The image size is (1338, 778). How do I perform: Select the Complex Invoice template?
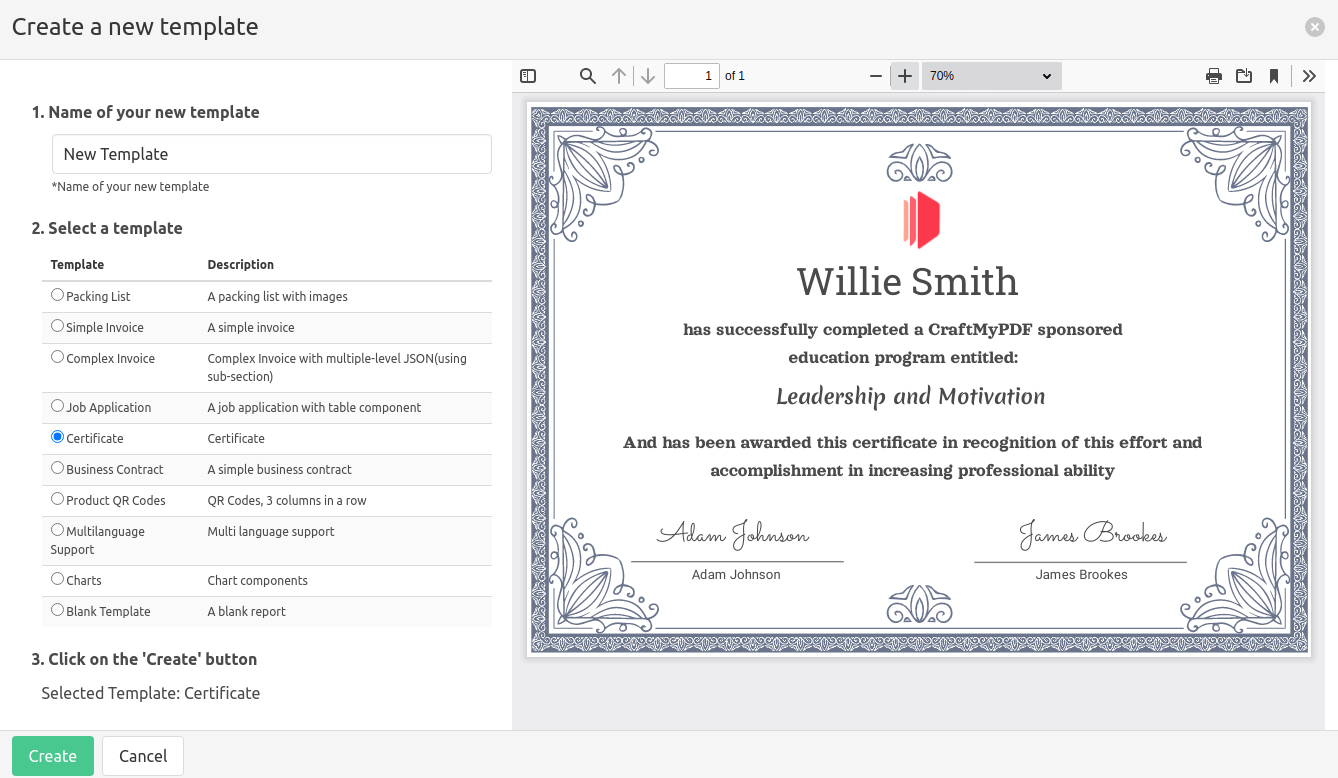point(57,357)
